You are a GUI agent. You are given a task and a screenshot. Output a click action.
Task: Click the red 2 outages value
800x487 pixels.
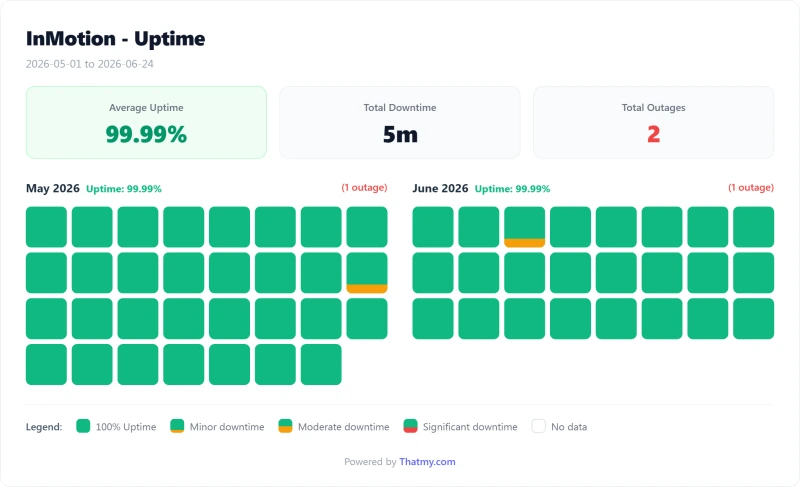pyautogui.click(x=654, y=135)
